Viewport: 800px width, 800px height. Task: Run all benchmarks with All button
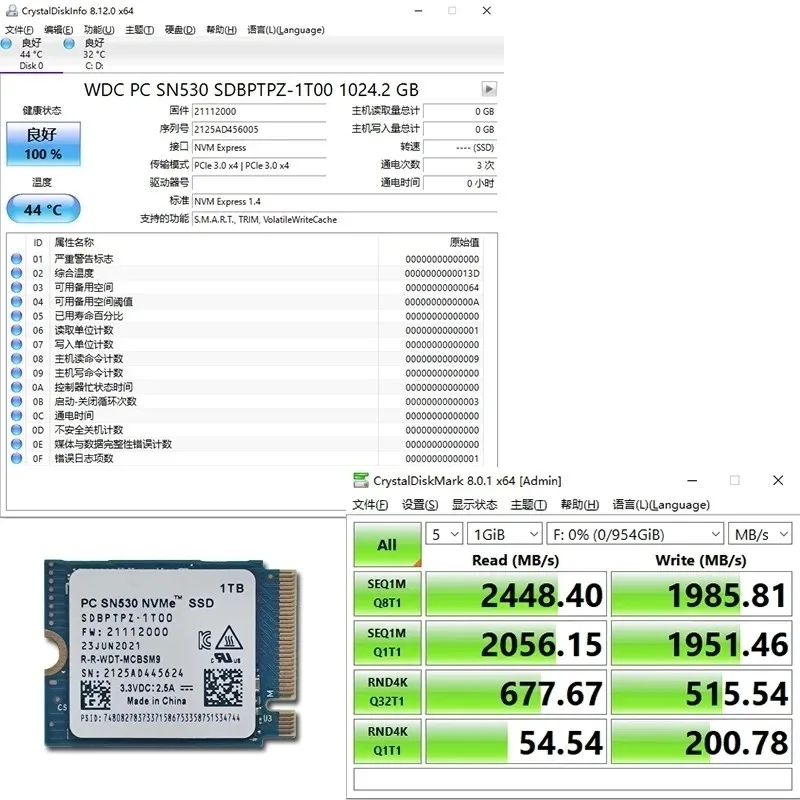point(387,544)
